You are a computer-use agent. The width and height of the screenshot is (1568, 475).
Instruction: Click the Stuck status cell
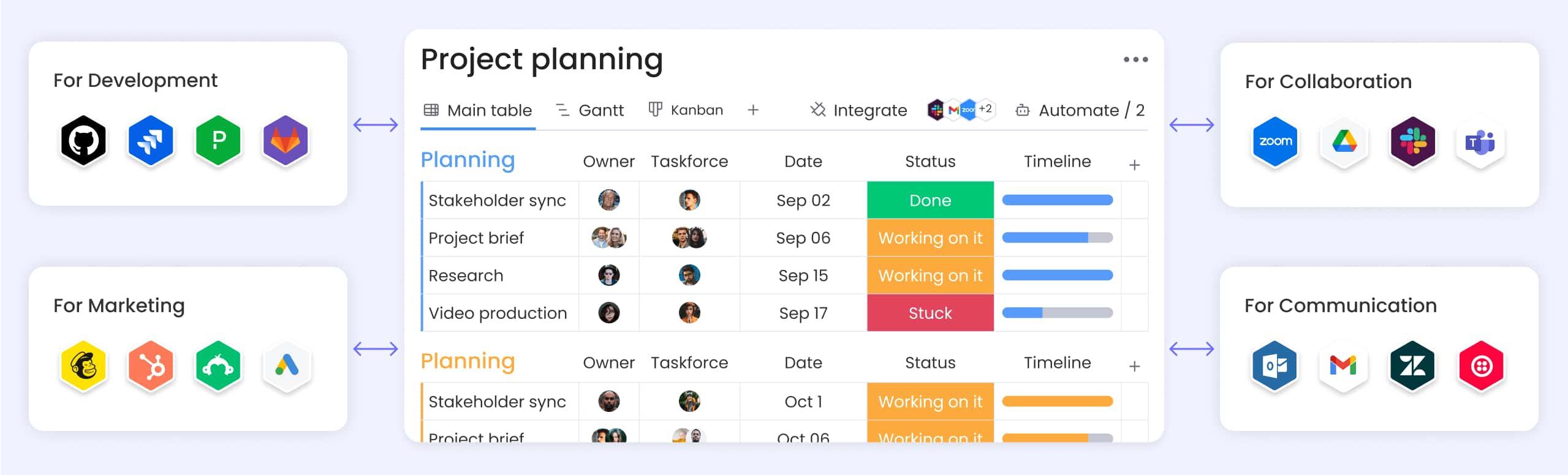930,313
